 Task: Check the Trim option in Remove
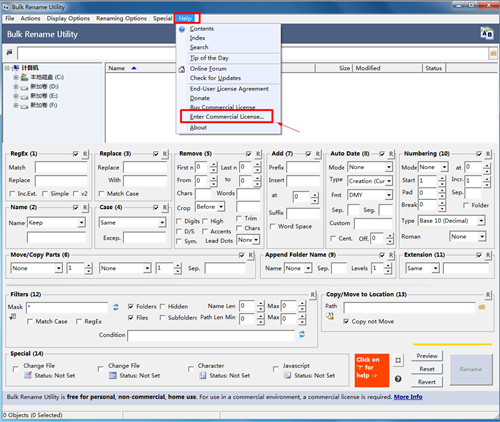(x=239, y=218)
